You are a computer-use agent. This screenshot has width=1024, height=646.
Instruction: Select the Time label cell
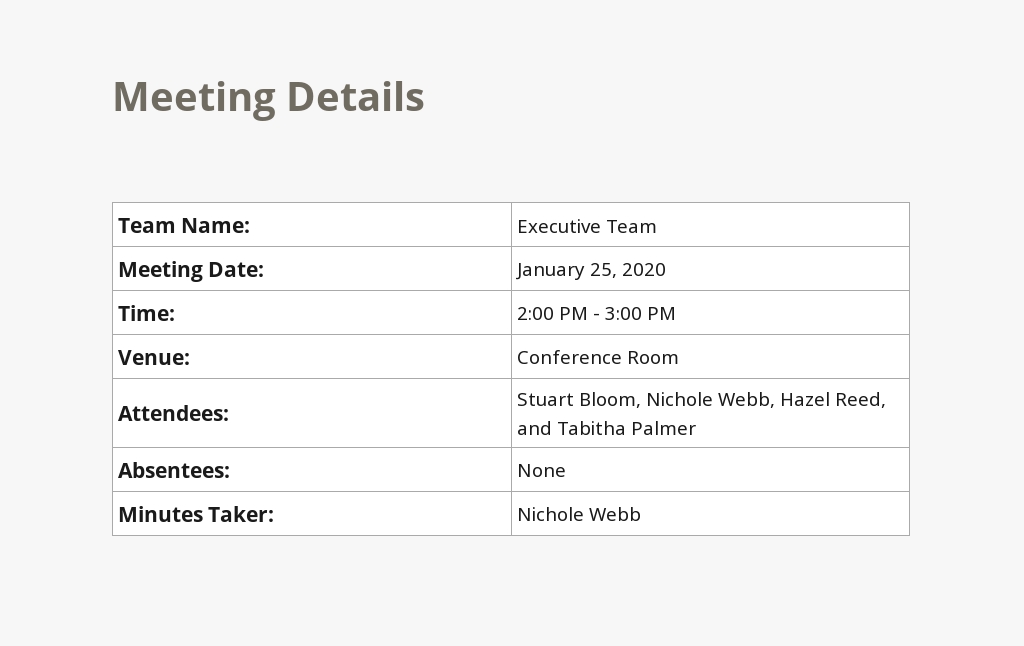click(x=312, y=313)
